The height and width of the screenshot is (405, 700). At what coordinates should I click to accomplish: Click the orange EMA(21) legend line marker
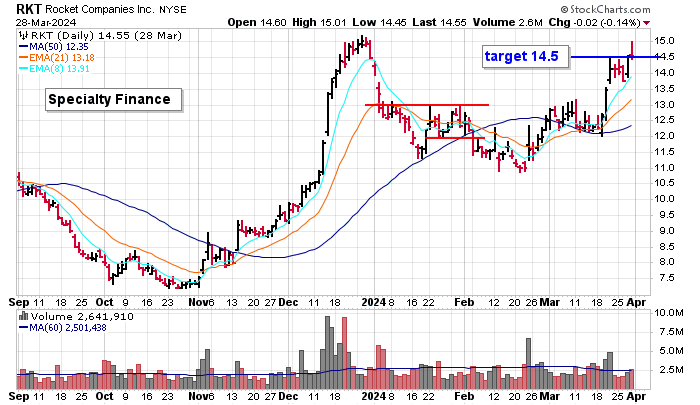(x=23, y=58)
